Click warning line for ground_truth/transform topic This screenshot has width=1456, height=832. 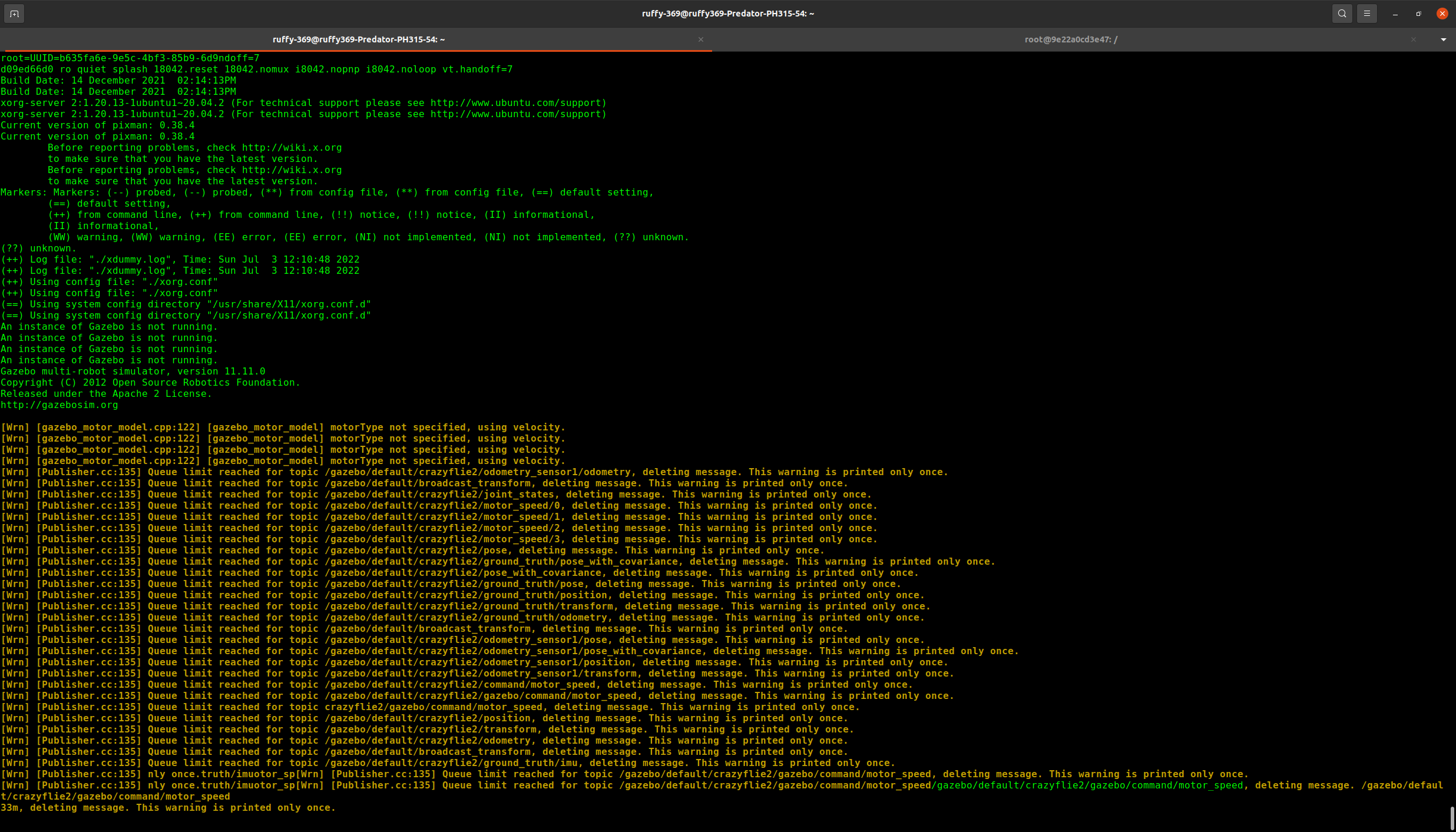coord(466,606)
